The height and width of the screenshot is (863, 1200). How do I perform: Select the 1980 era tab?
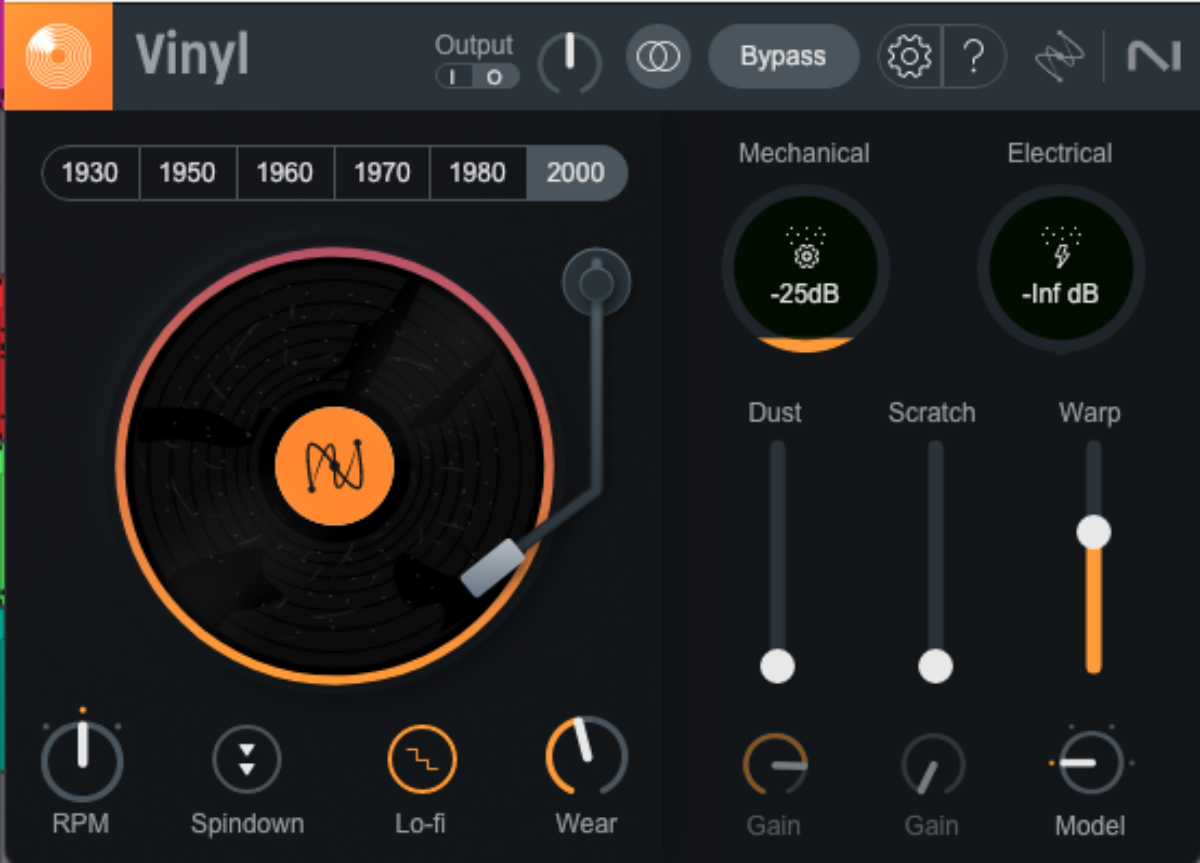click(478, 173)
